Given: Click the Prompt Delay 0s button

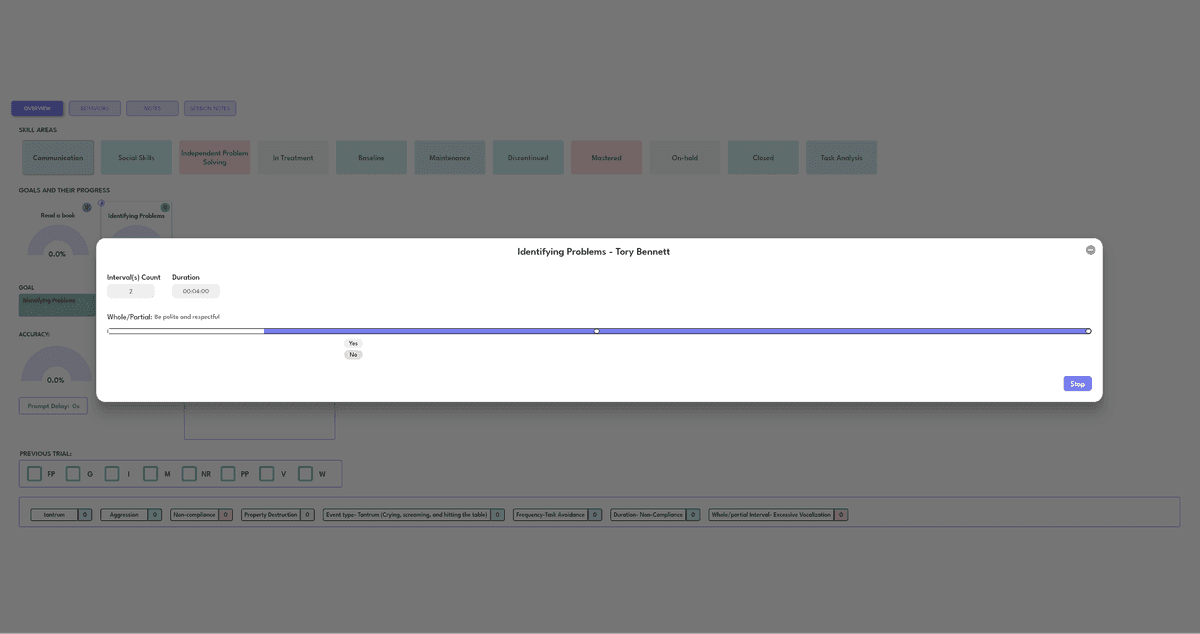Looking at the screenshot, I should pyautogui.click(x=52, y=405).
